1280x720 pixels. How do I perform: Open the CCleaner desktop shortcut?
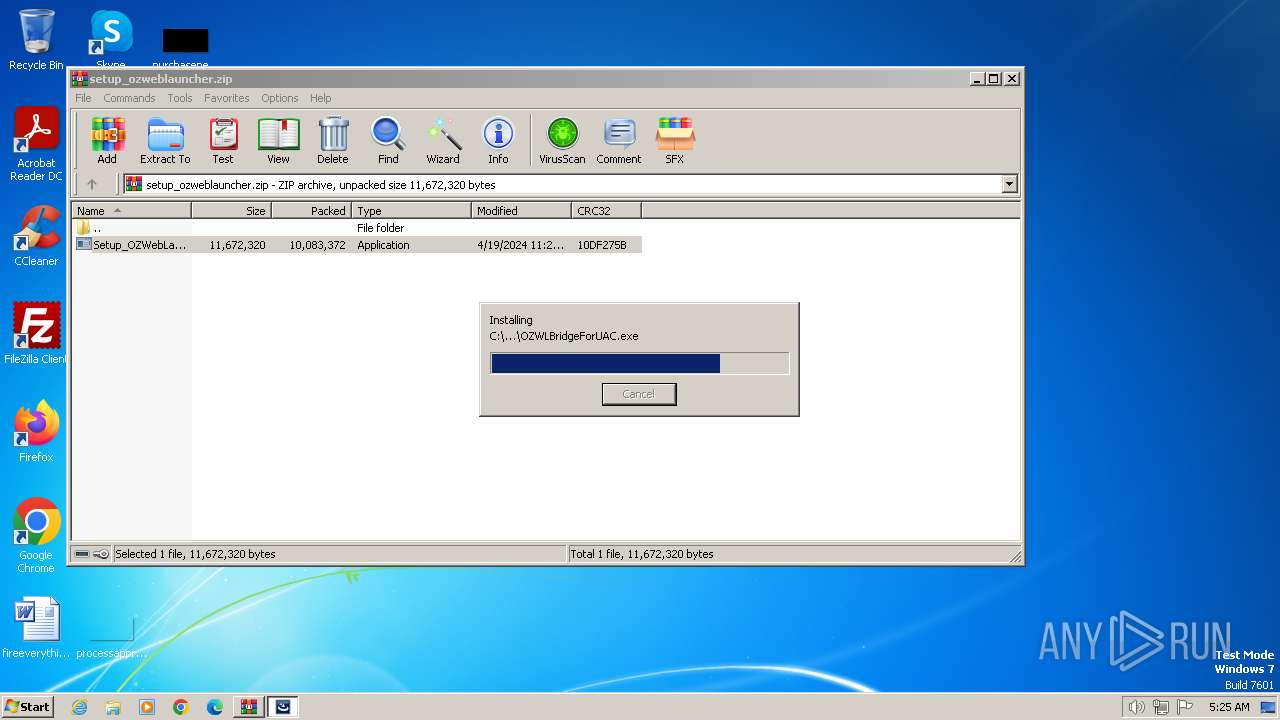point(36,236)
